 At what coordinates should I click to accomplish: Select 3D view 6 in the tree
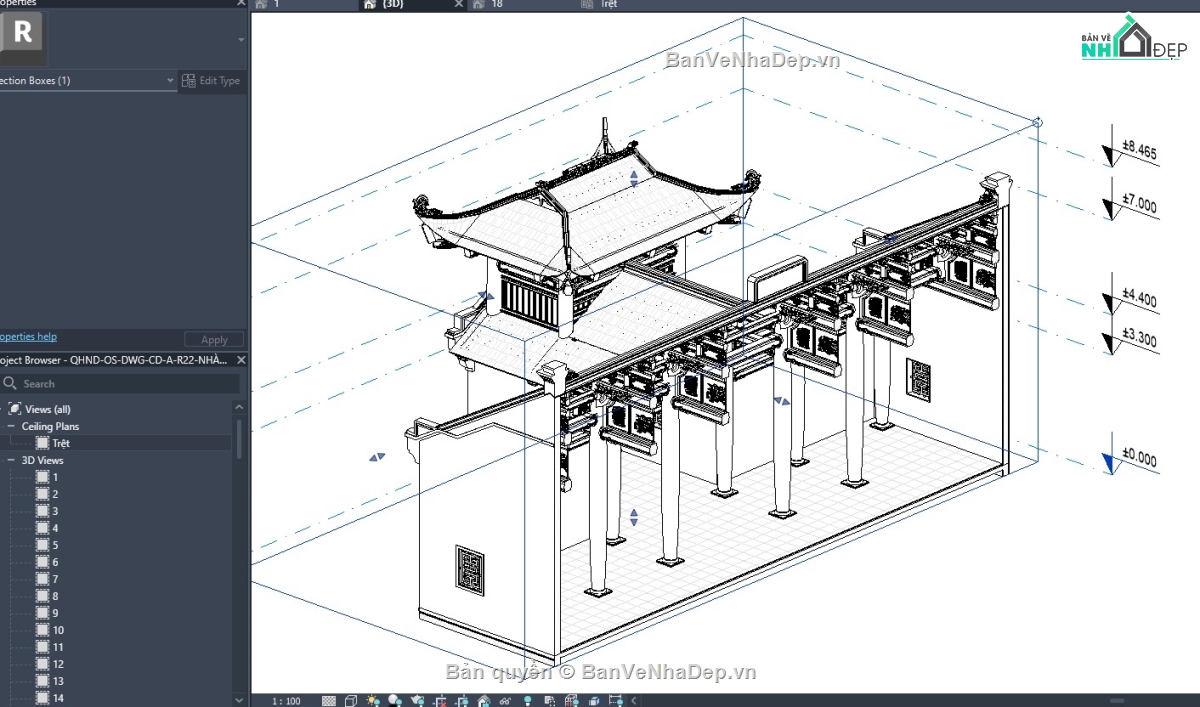pos(55,562)
